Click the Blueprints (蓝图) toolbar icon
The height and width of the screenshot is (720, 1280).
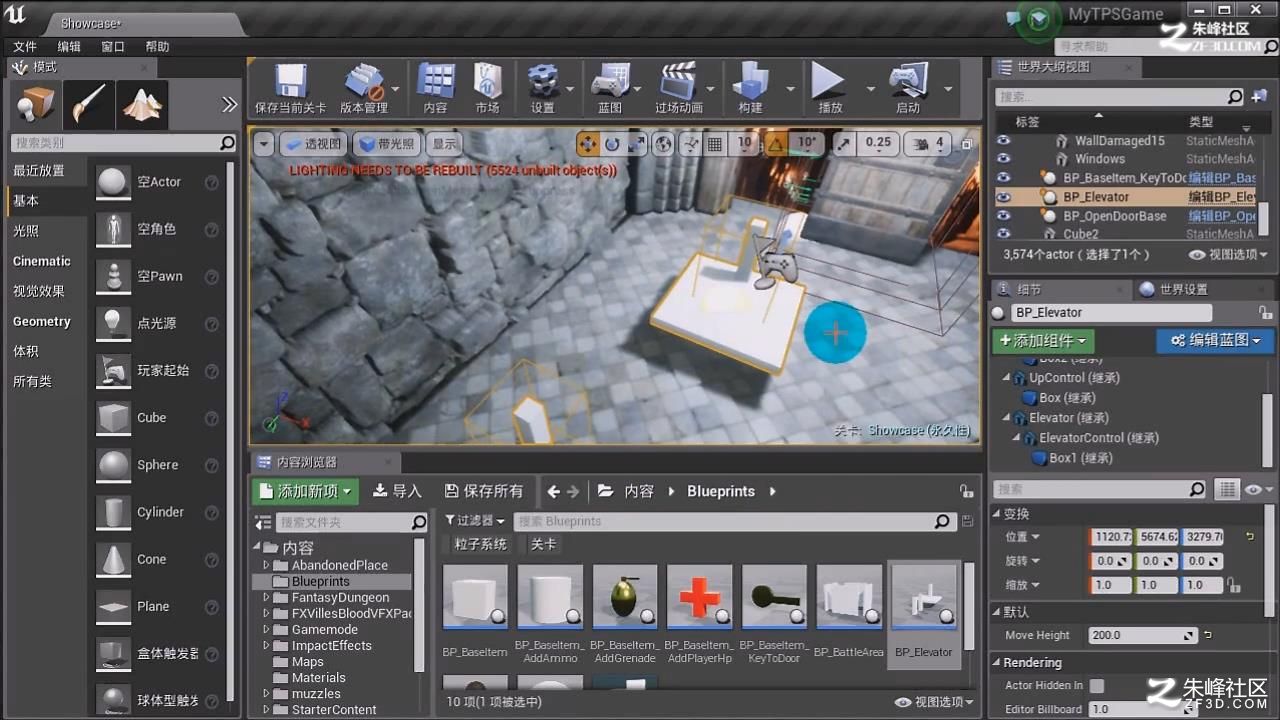coord(610,88)
